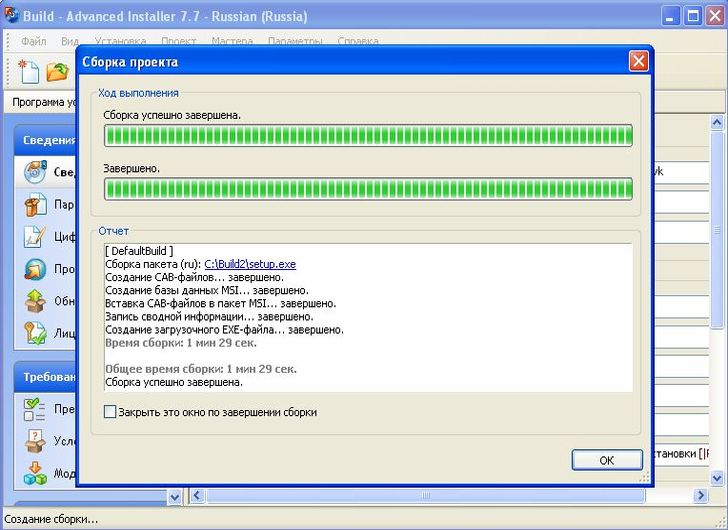Select the Prerequisites checklist icon
The width and height of the screenshot is (728, 530).
[x=35, y=409]
